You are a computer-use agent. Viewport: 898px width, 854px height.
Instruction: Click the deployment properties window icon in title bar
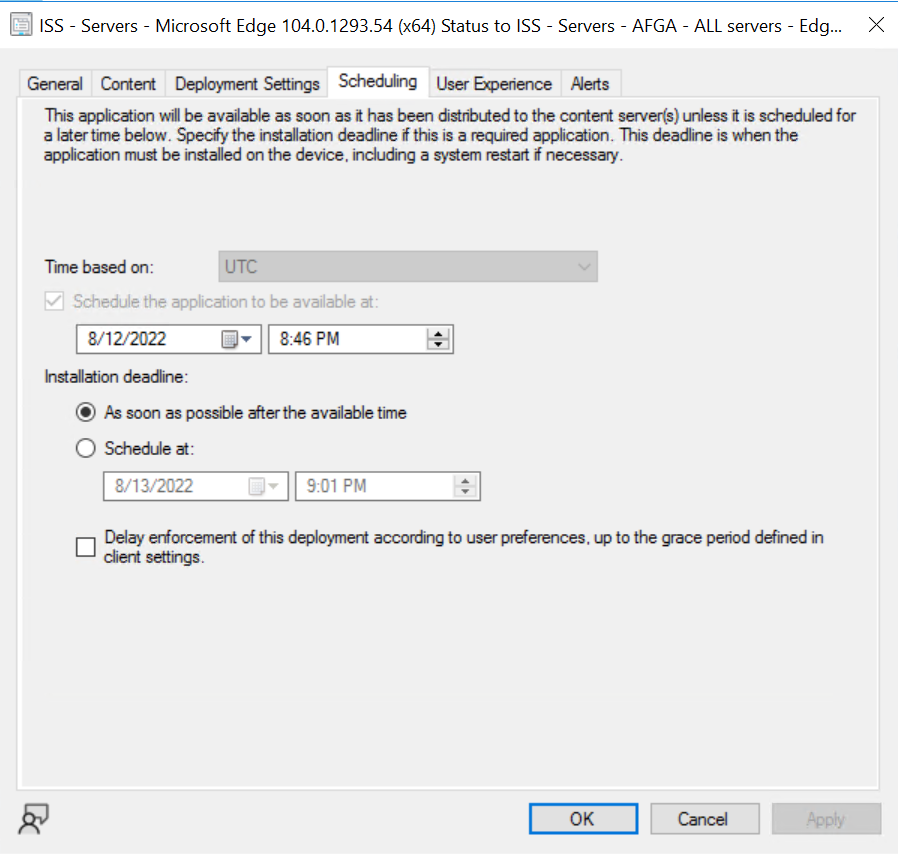[21, 25]
